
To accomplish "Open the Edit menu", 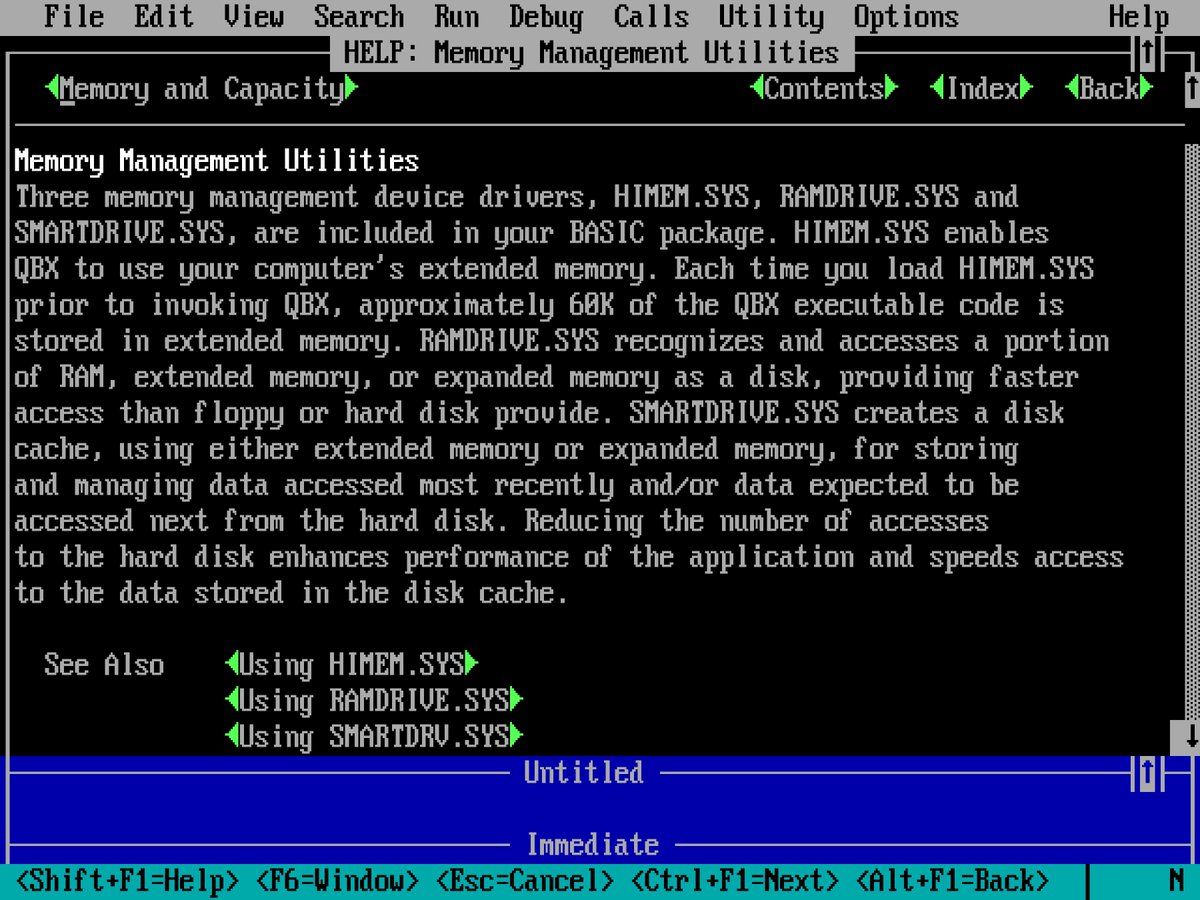I will pyautogui.click(x=164, y=17).
